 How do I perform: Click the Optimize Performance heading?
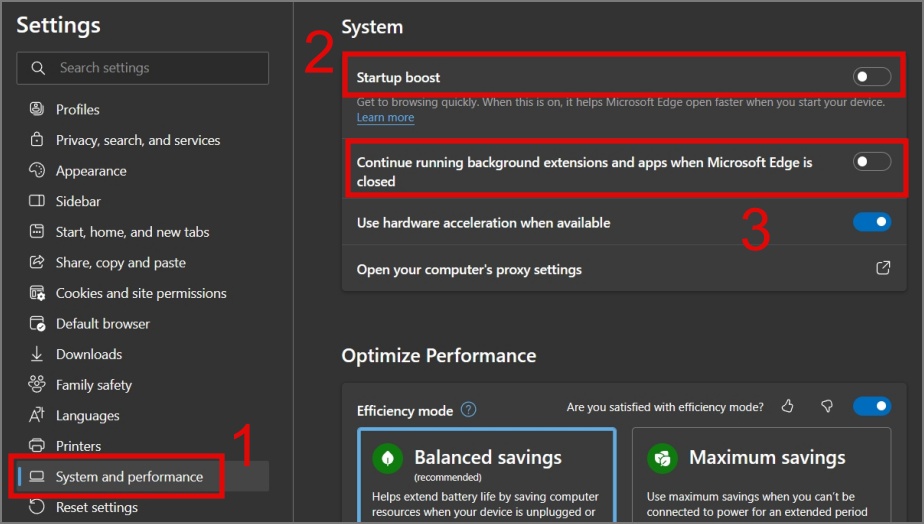coord(439,355)
